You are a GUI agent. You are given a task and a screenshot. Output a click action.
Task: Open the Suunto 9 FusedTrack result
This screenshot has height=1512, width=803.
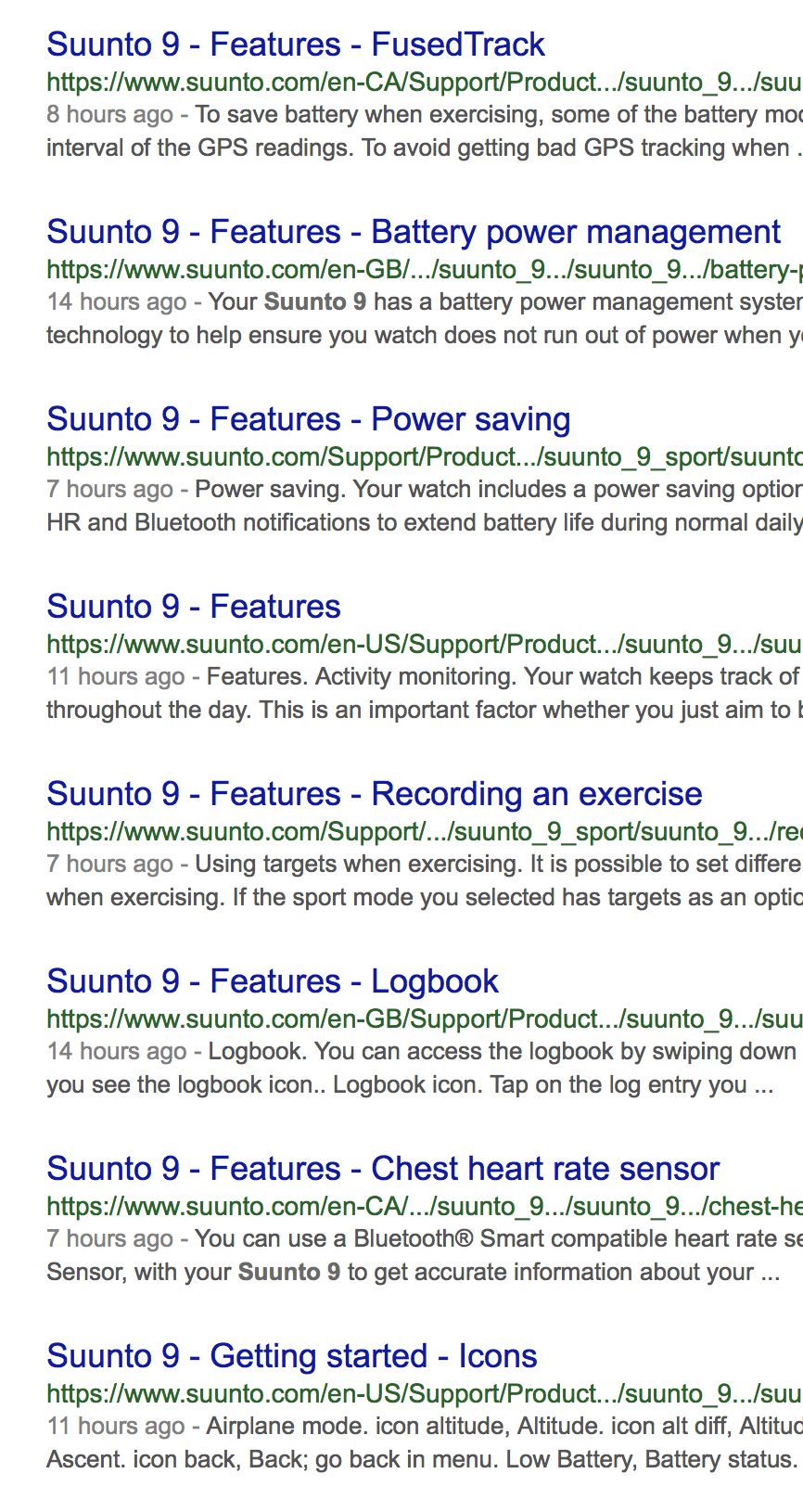coord(296,45)
